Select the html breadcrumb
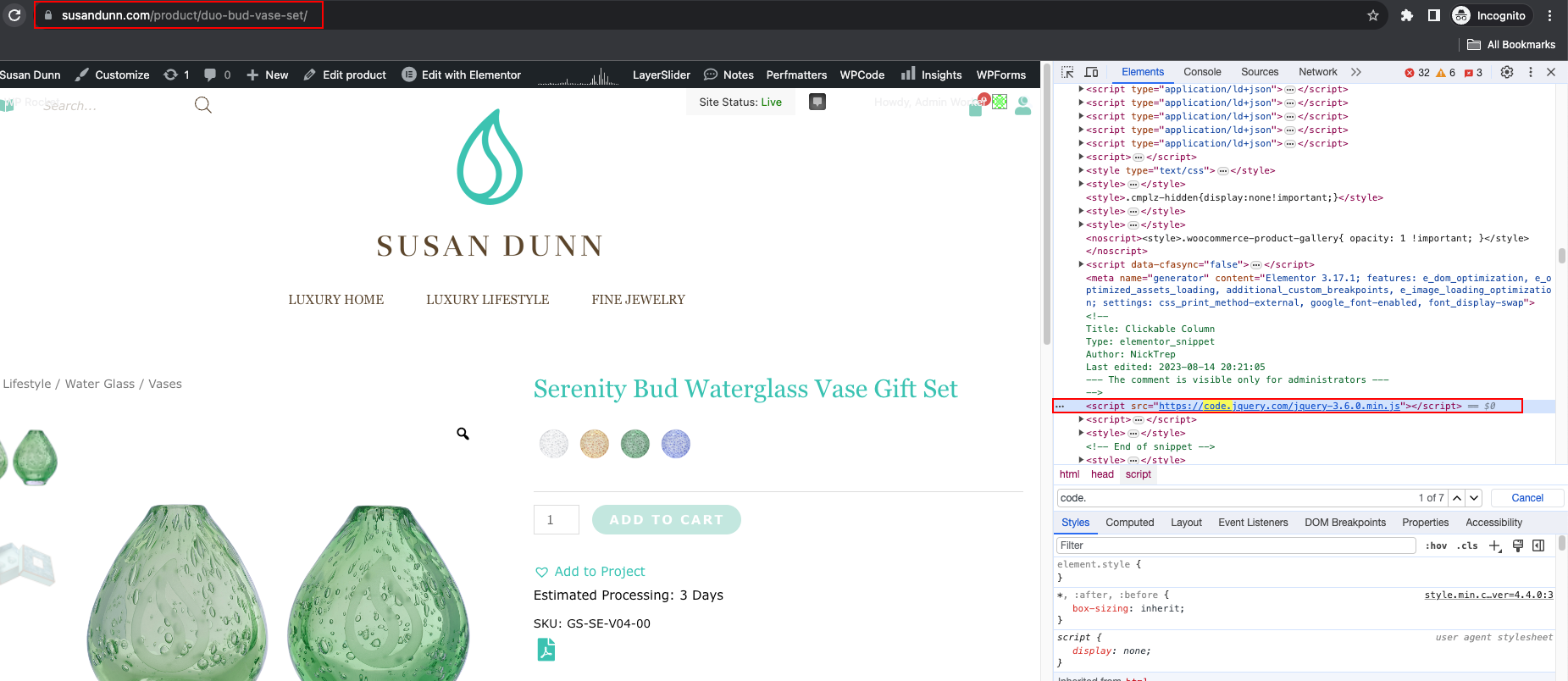The height and width of the screenshot is (681, 1568). tap(1070, 474)
